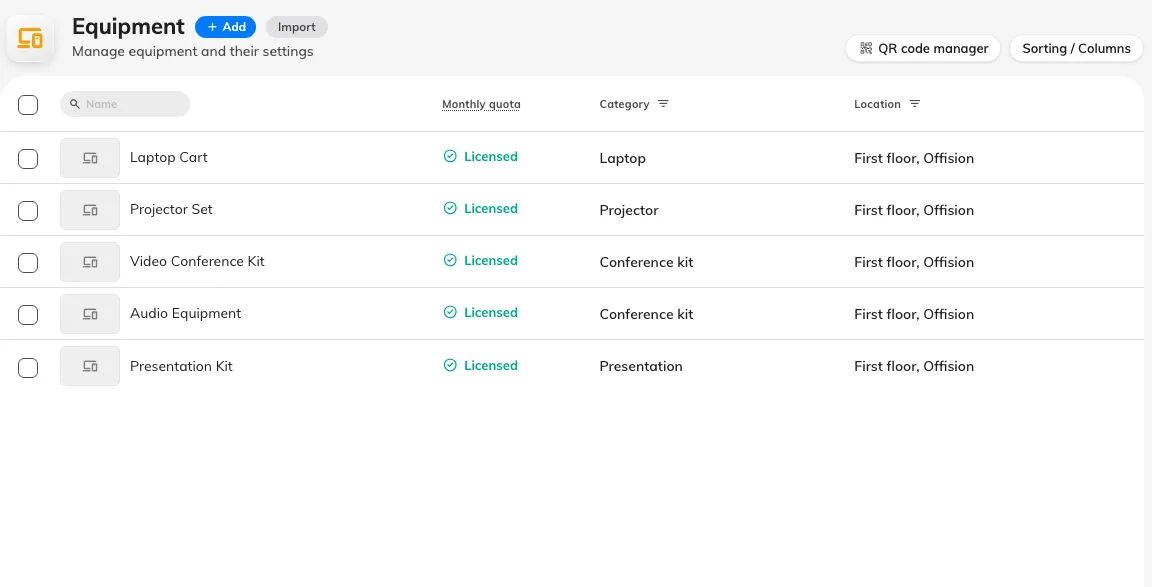Click Conference kit category for Video Conference Kit

(647, 262)
